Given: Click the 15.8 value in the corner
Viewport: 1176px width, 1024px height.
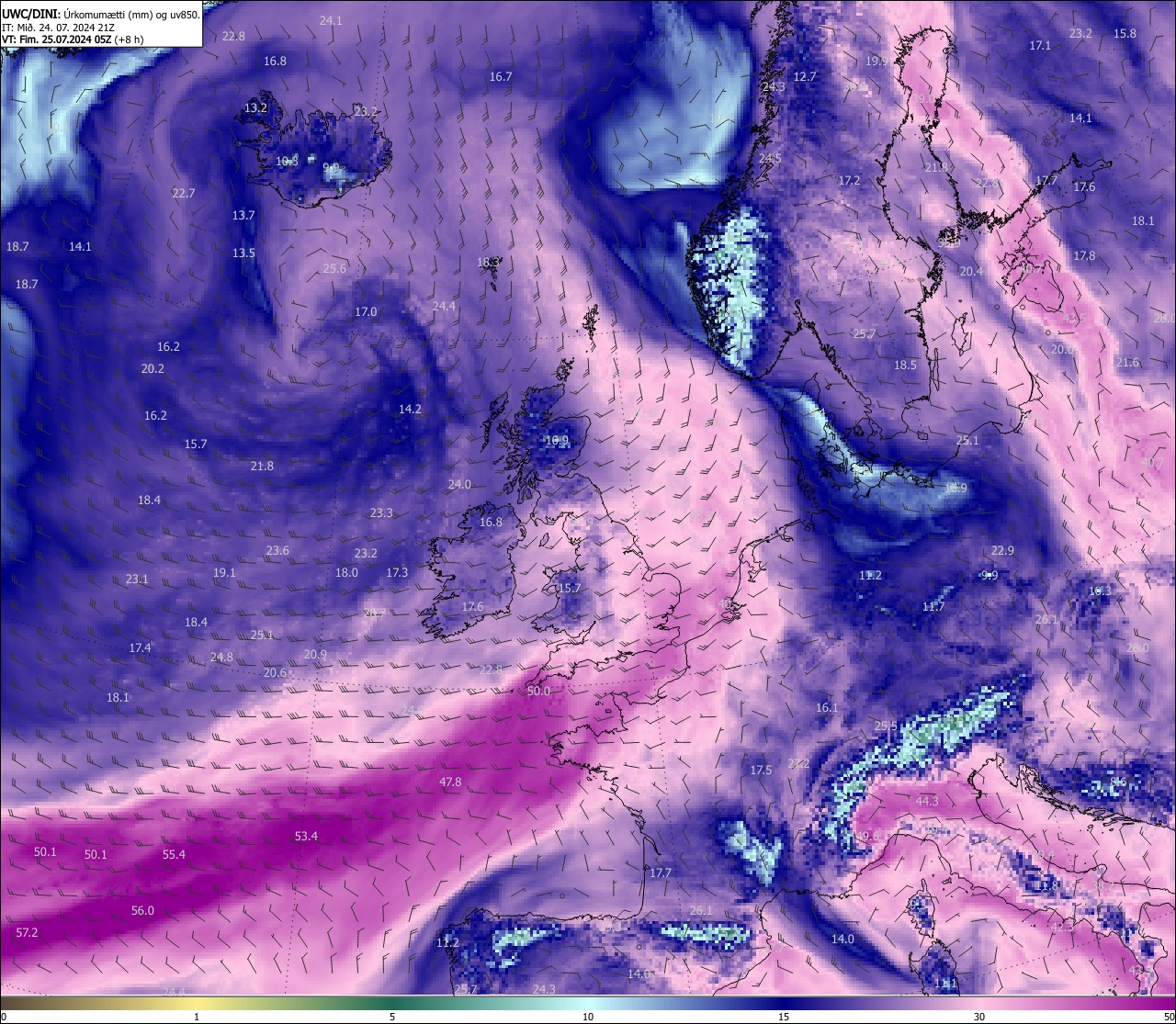Looking at the screenshot, I should click(1125, 34).
